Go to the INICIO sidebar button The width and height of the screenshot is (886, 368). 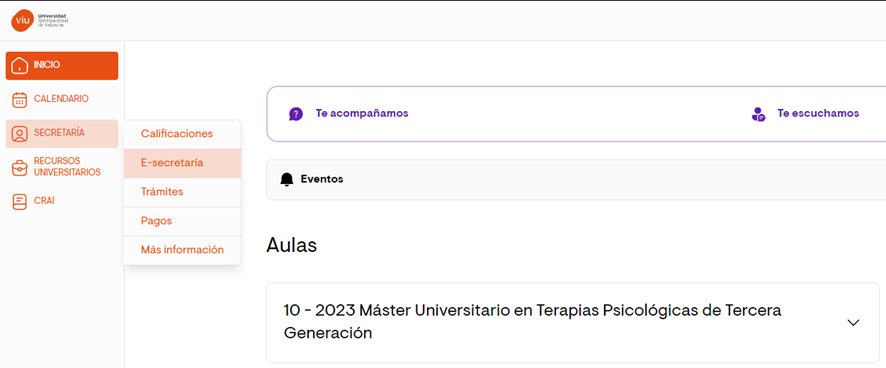tap(62, 66)
